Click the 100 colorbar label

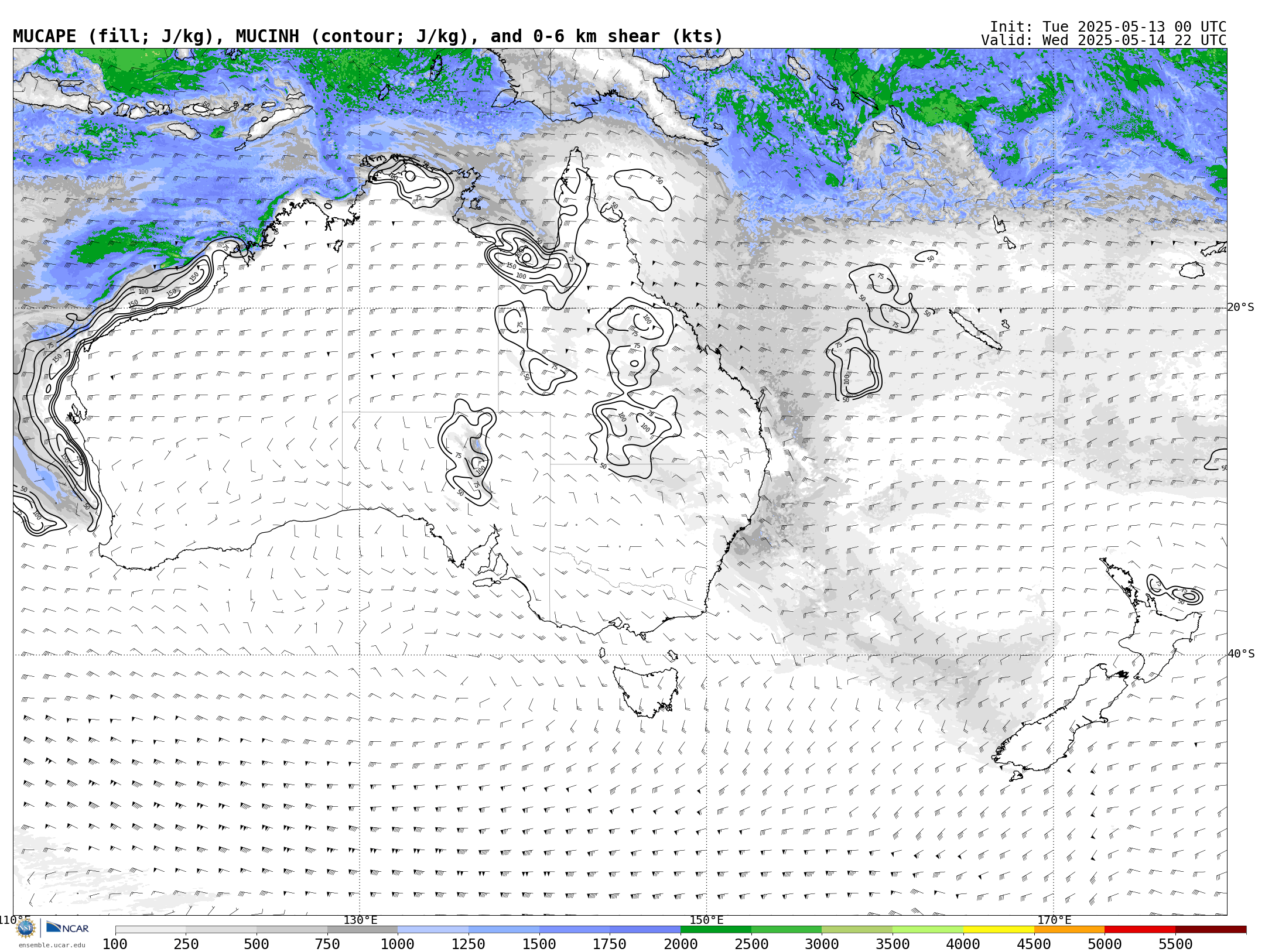tap(115, 944)
